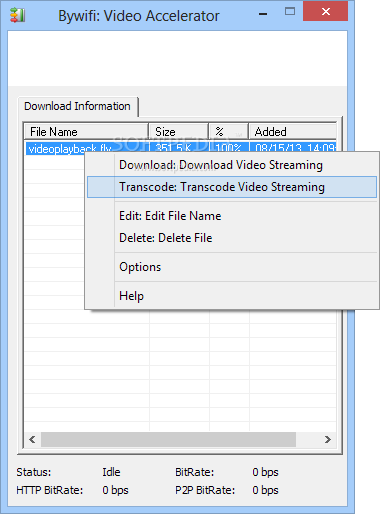Image resolution: width=380 pixels, height=514 pixels.
Task: Click the HTTP BitRate: label
Action: (50, 490)
